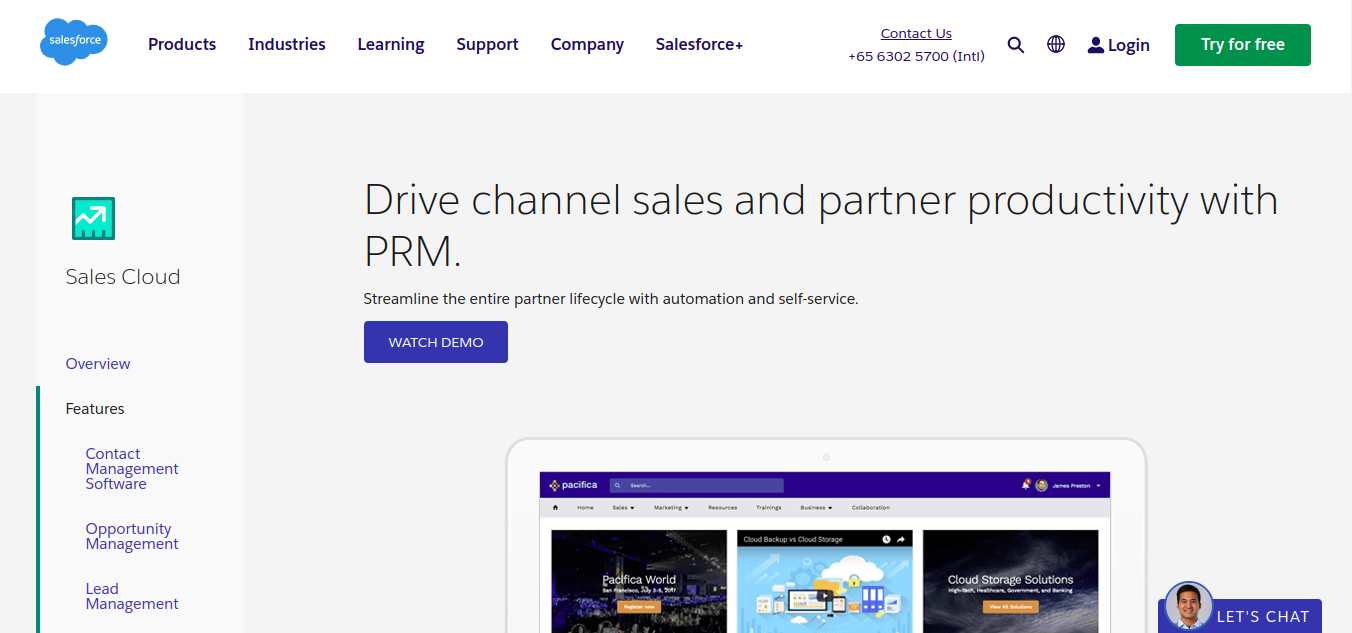Expand the James Preston dropdown arrow
Viewport: 1352px width, 633px height.
pyautogui.click(x=1098, y=485)
